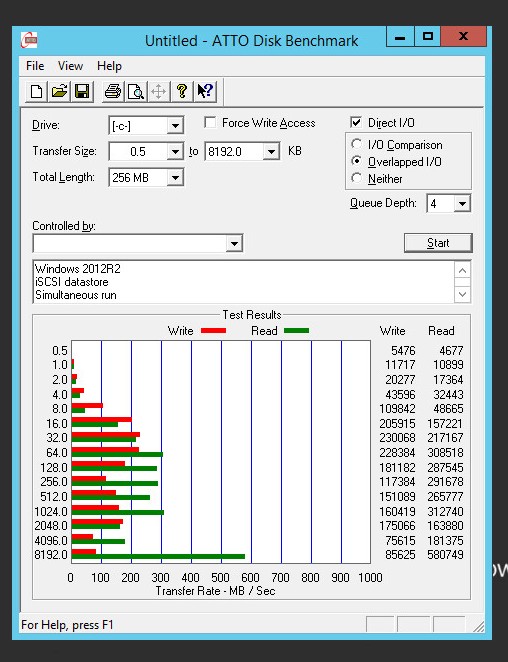Click the Start button
Image resolution: width=508 pixels, height=662 pixels.
(438, 243)
